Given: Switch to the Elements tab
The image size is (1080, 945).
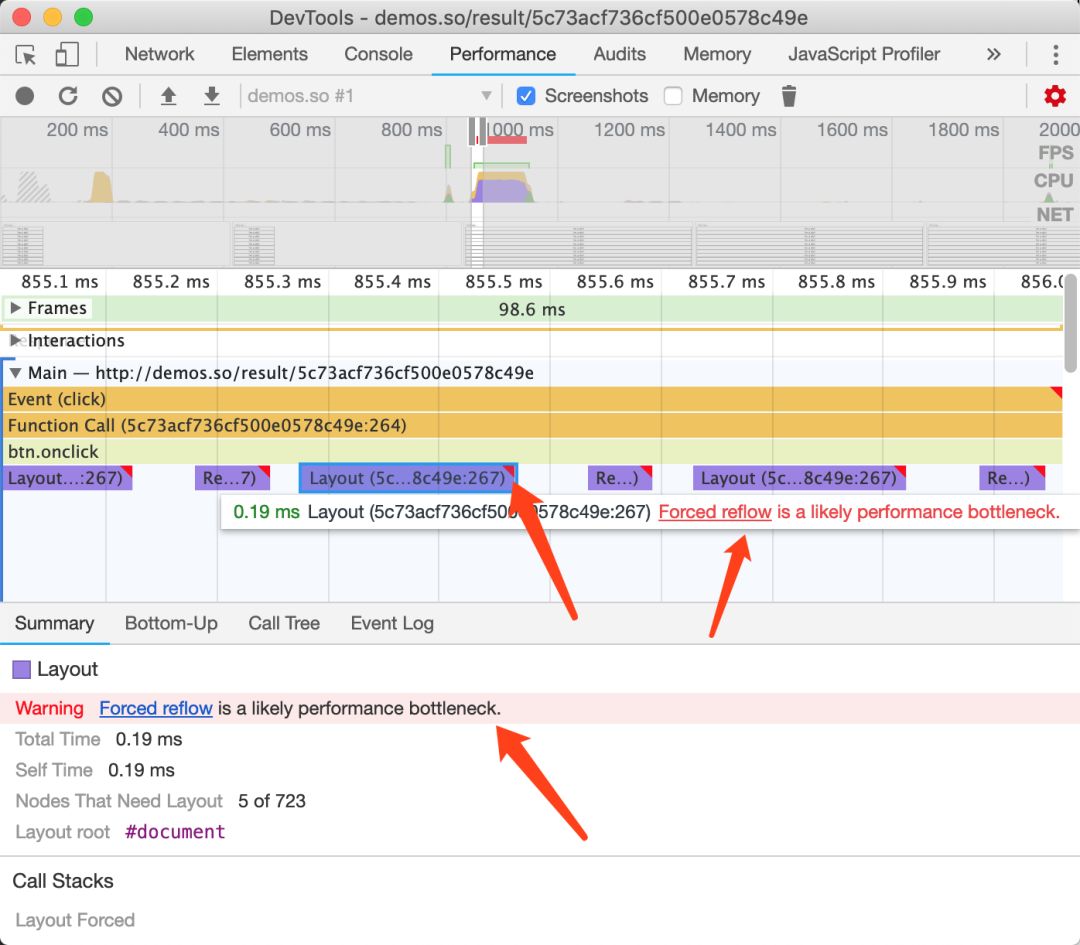Looking at the screenshot, I should pyautogui.click(x=269, y=54).
